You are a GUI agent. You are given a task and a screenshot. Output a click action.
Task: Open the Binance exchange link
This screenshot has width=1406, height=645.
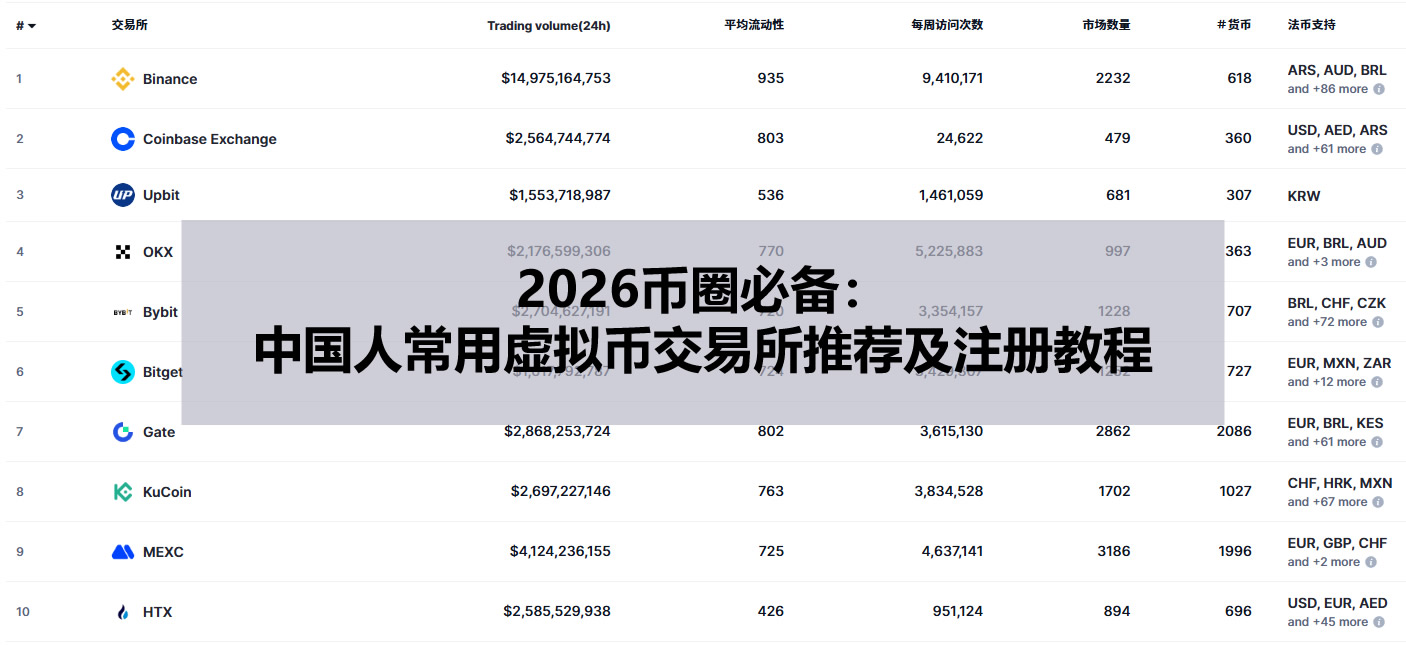(x=170, y=79)
